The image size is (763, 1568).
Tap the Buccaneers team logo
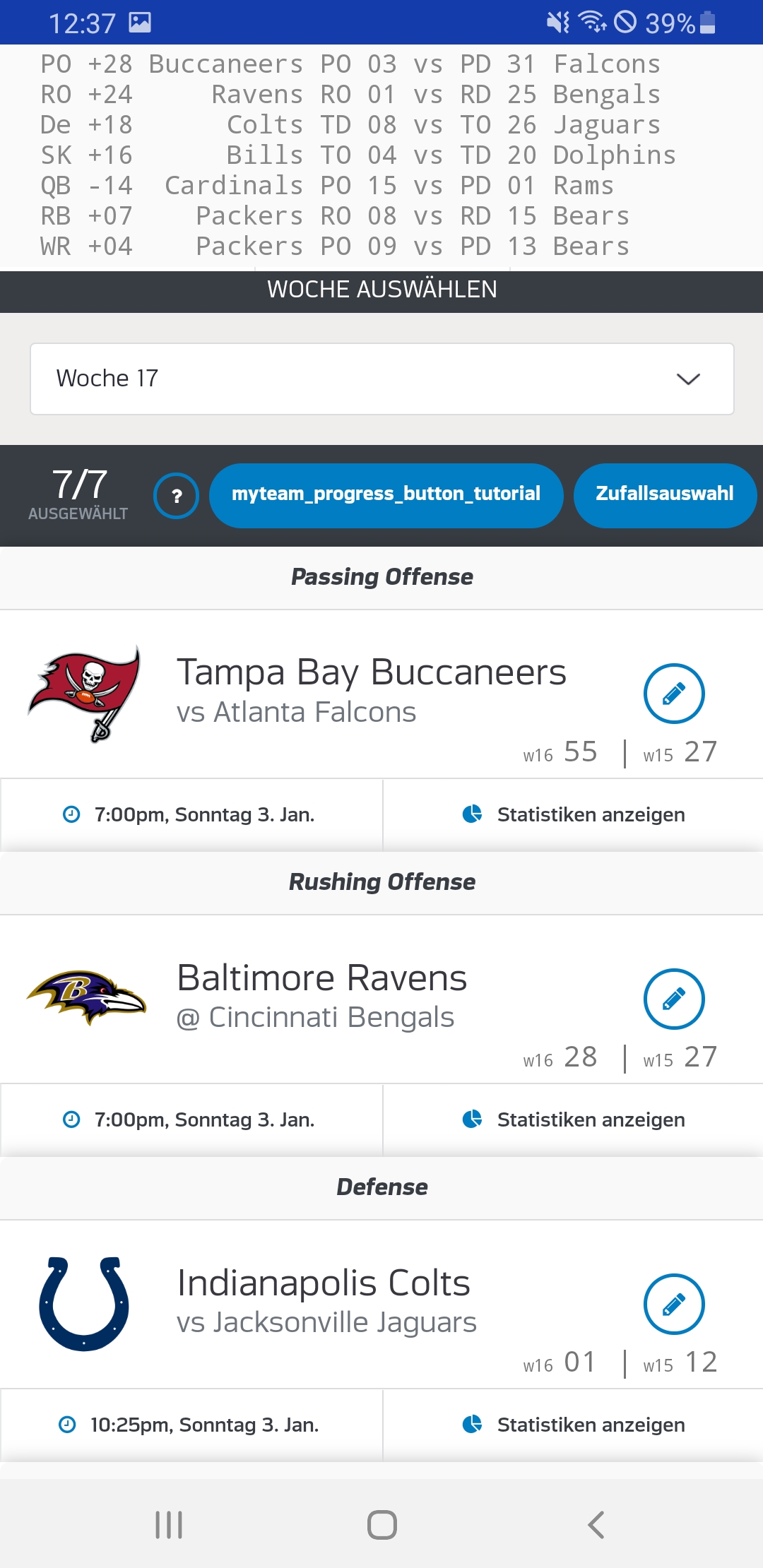[x=85, y=694]
